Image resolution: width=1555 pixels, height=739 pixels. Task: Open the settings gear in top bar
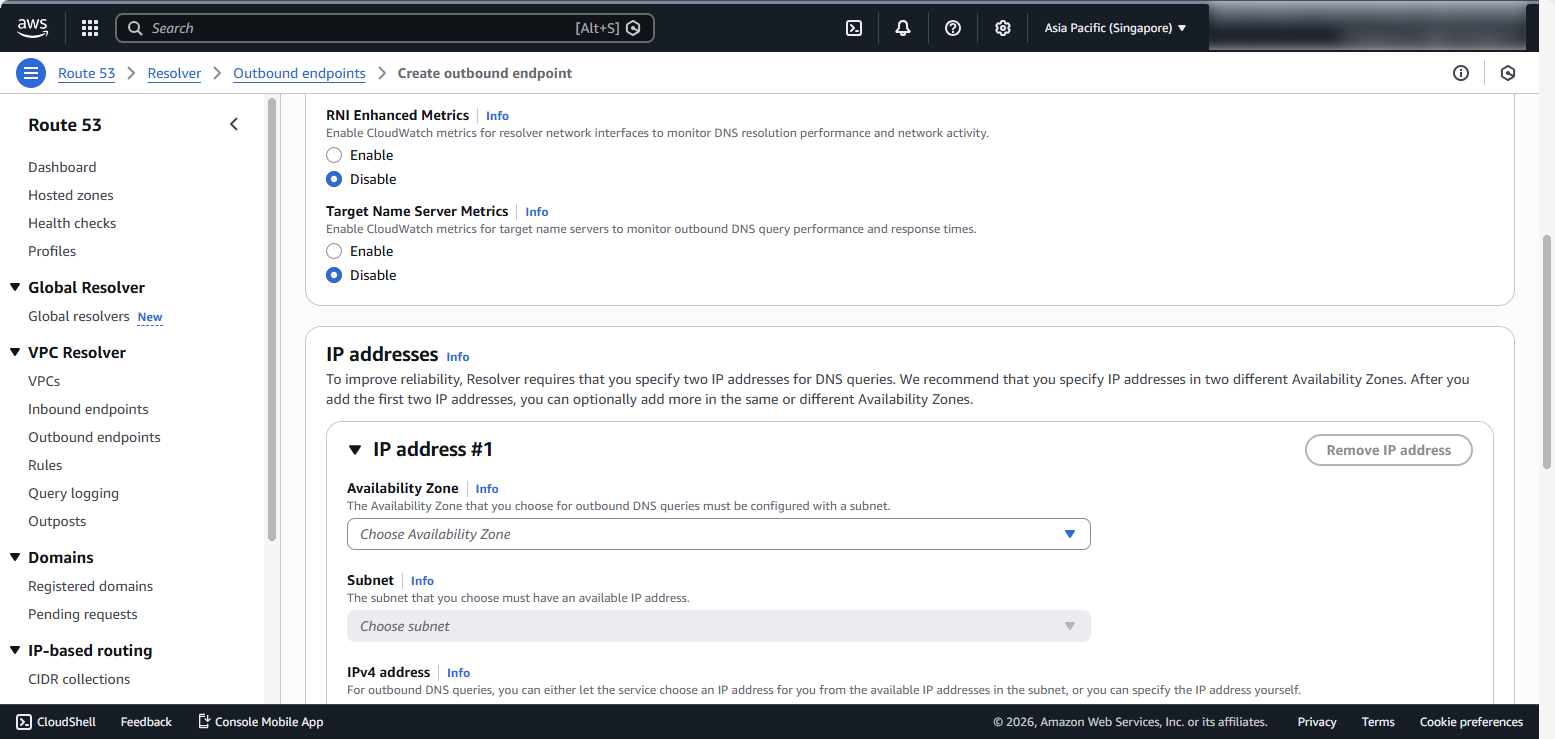(x=1003, y=28)
